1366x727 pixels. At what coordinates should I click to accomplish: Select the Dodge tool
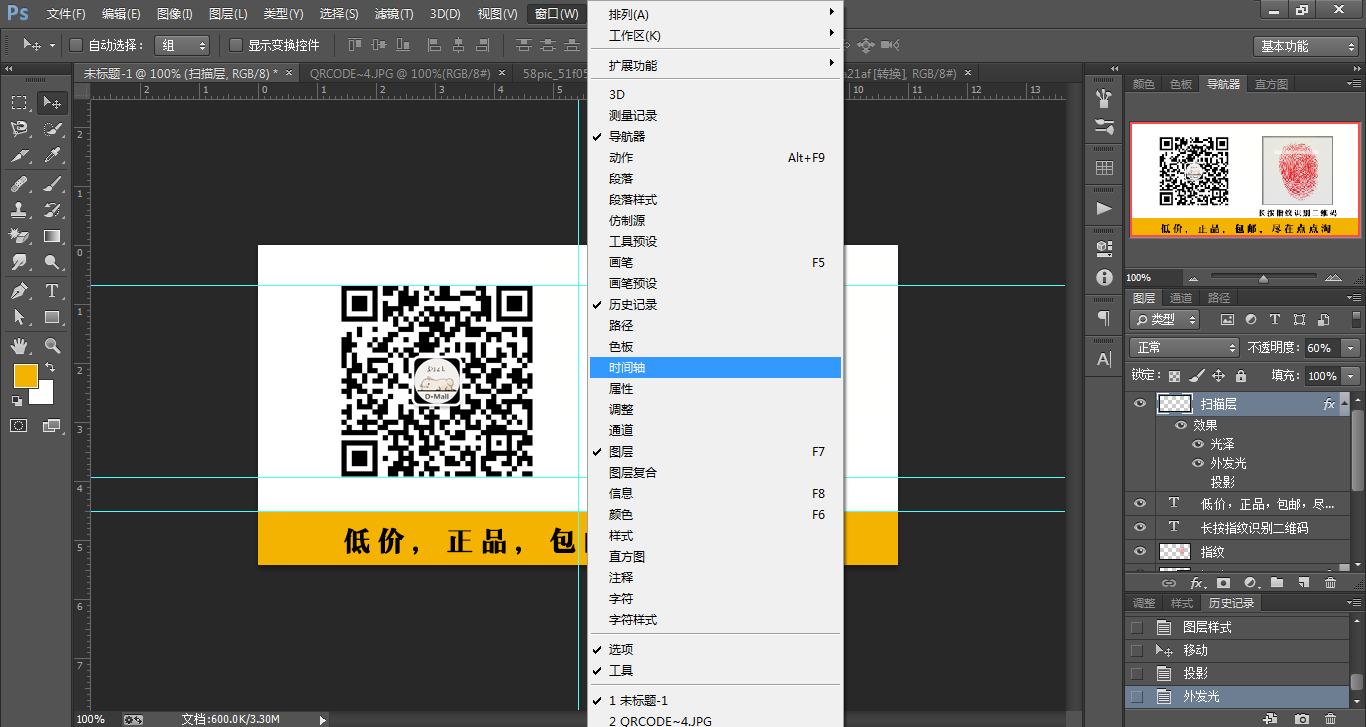(x=52, y=263)
